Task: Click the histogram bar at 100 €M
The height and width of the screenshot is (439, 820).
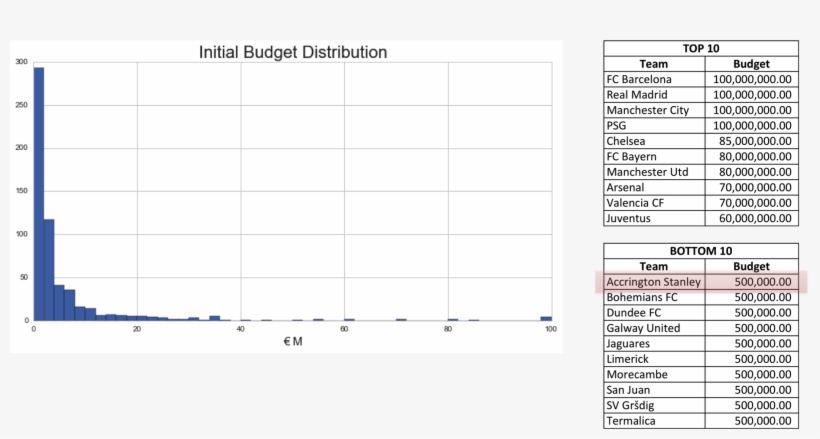Action: 546,318
